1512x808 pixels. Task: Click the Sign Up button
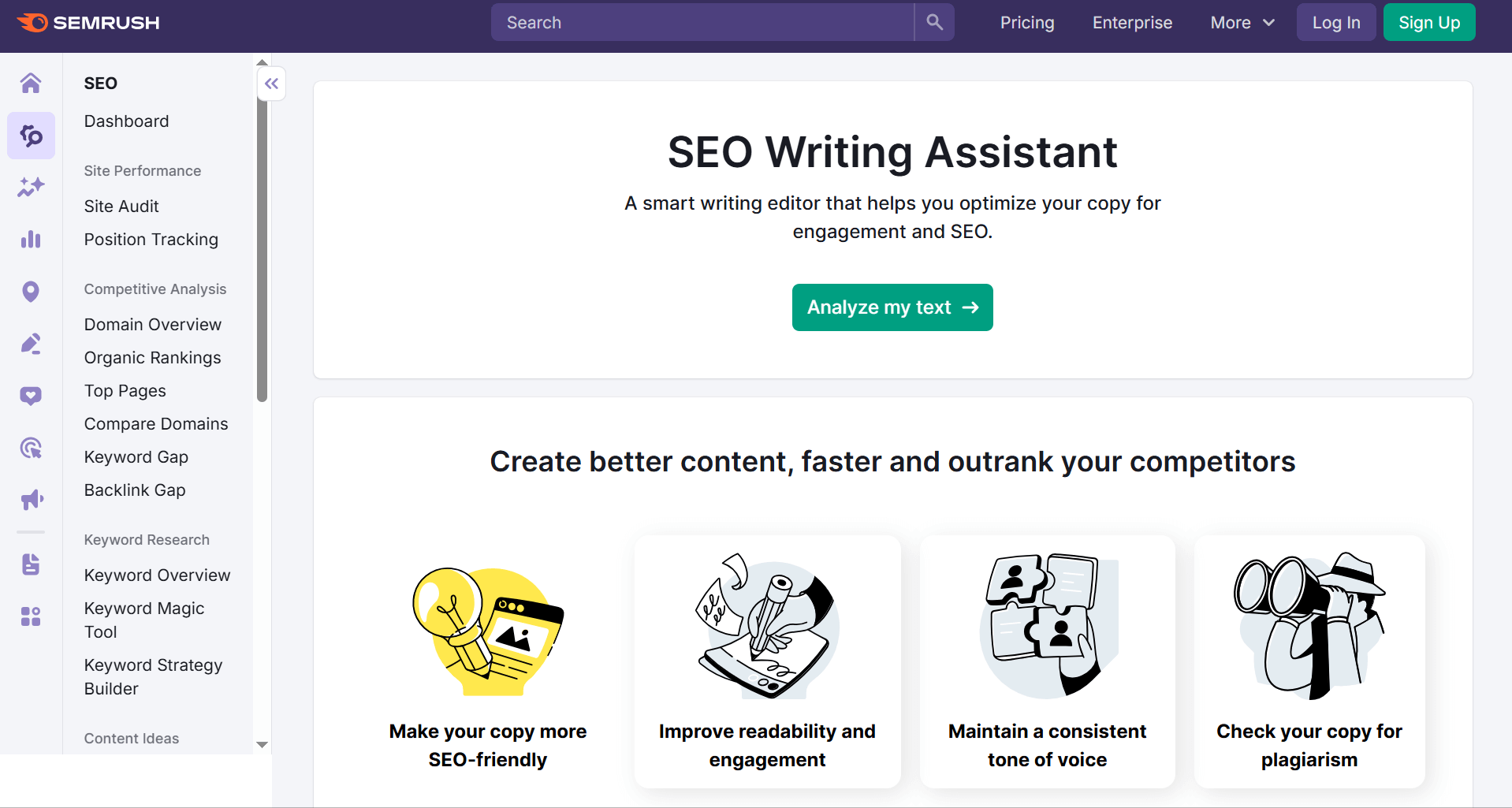point(1428,23)
